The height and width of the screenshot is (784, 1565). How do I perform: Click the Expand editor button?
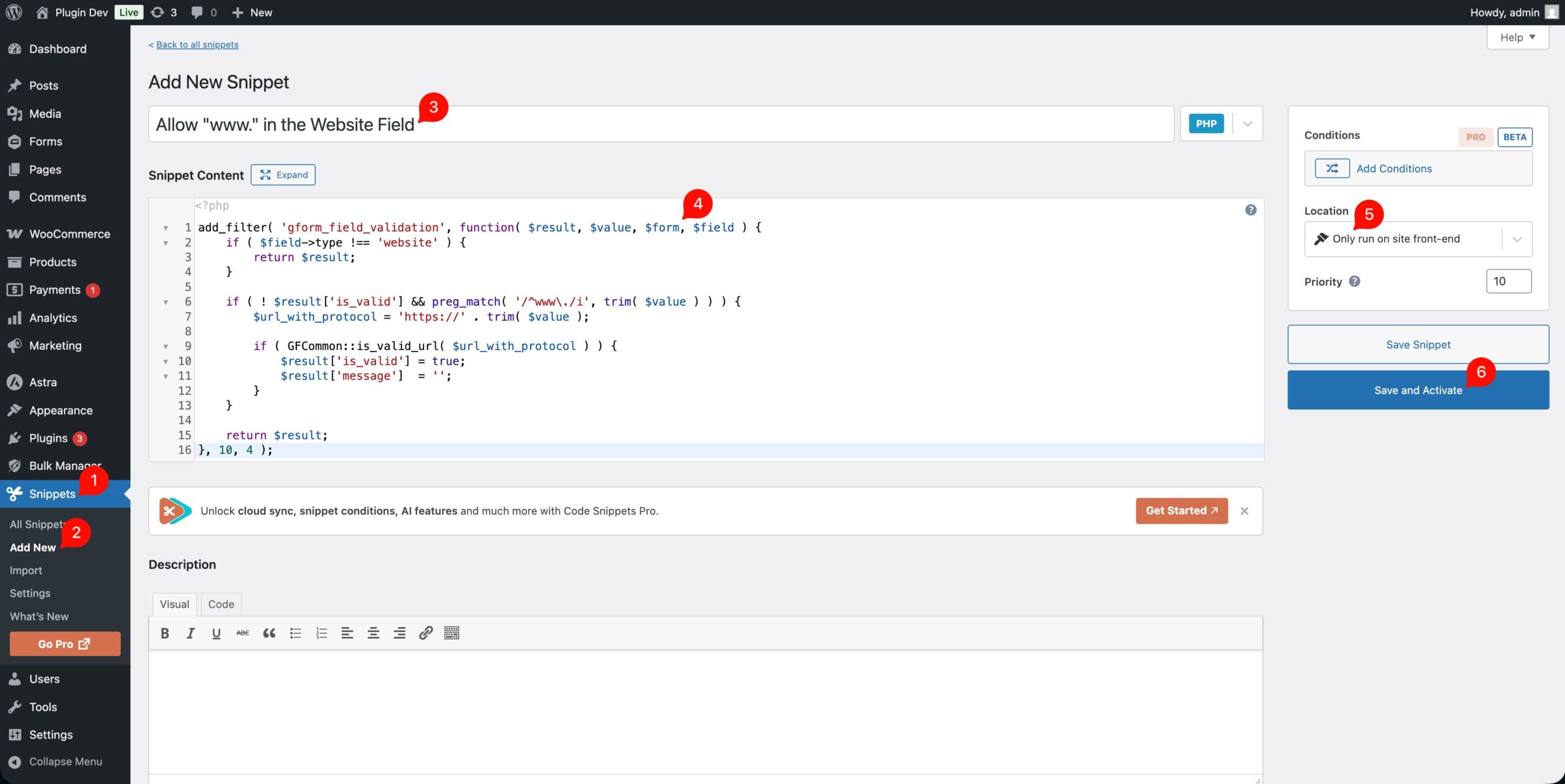click(283, 175)
